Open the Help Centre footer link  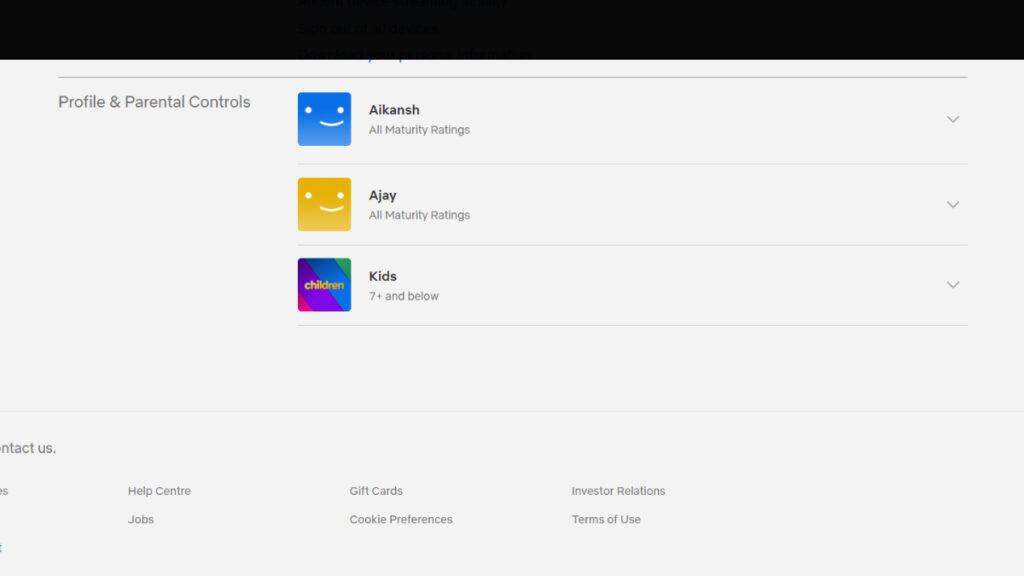(x=159, y=491)
